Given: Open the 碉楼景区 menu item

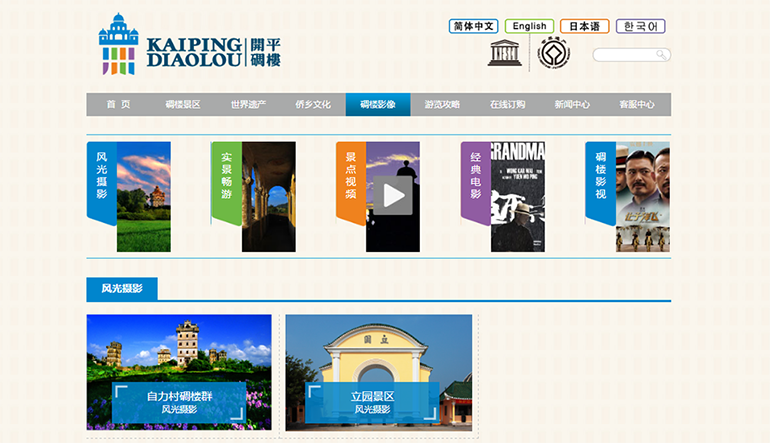Looking at the screenshot, I should point(183,104).
